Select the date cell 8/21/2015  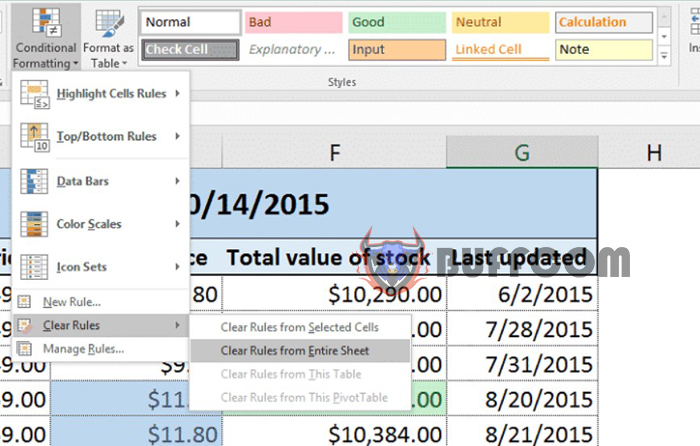coord(522,434)
